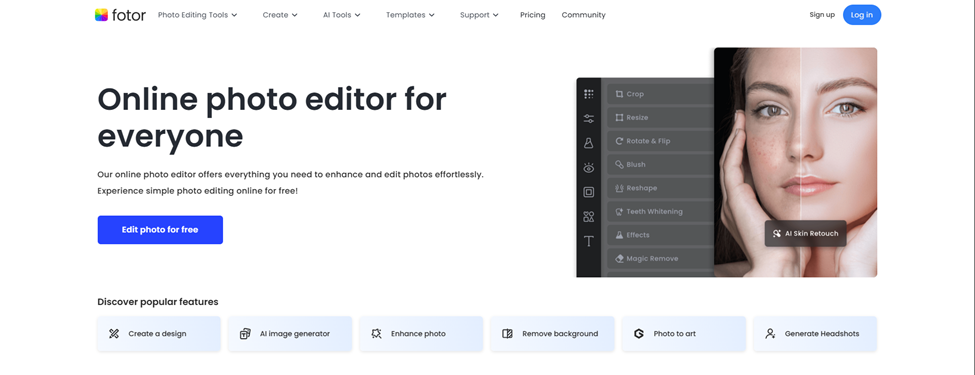Screen dimensions: 975x375
Task: Click the AI Skin Retouch badge
Action: [805, 233]
